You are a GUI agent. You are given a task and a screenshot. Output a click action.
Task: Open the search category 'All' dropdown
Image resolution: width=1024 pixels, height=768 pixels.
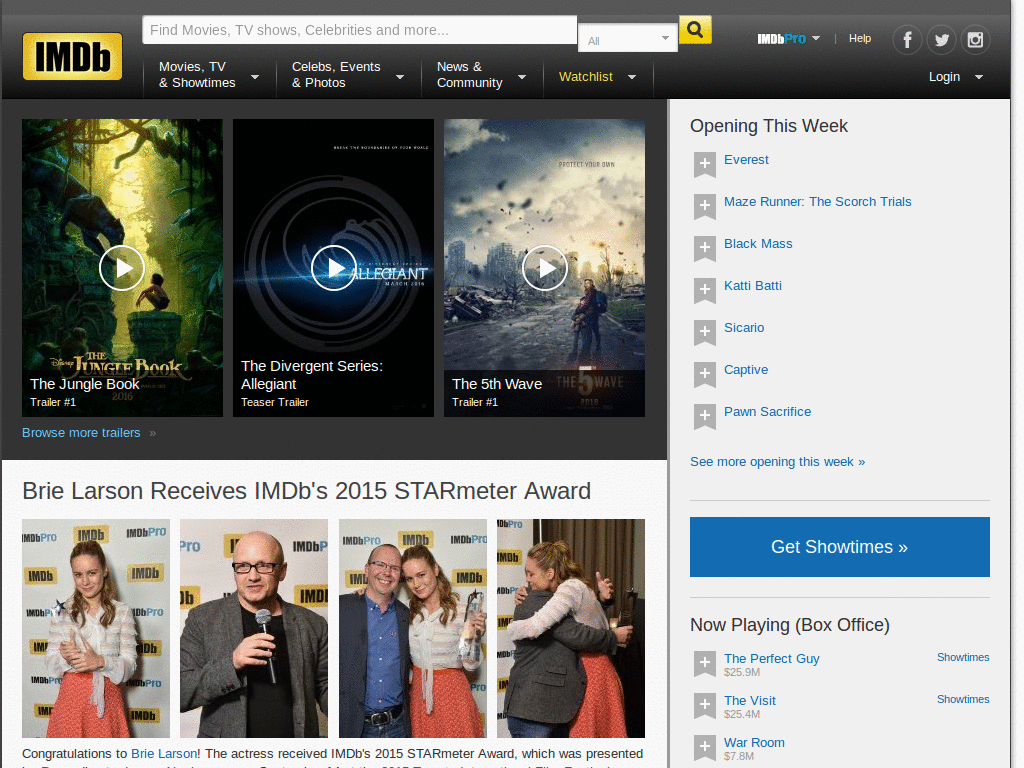[x=628, y=39]
